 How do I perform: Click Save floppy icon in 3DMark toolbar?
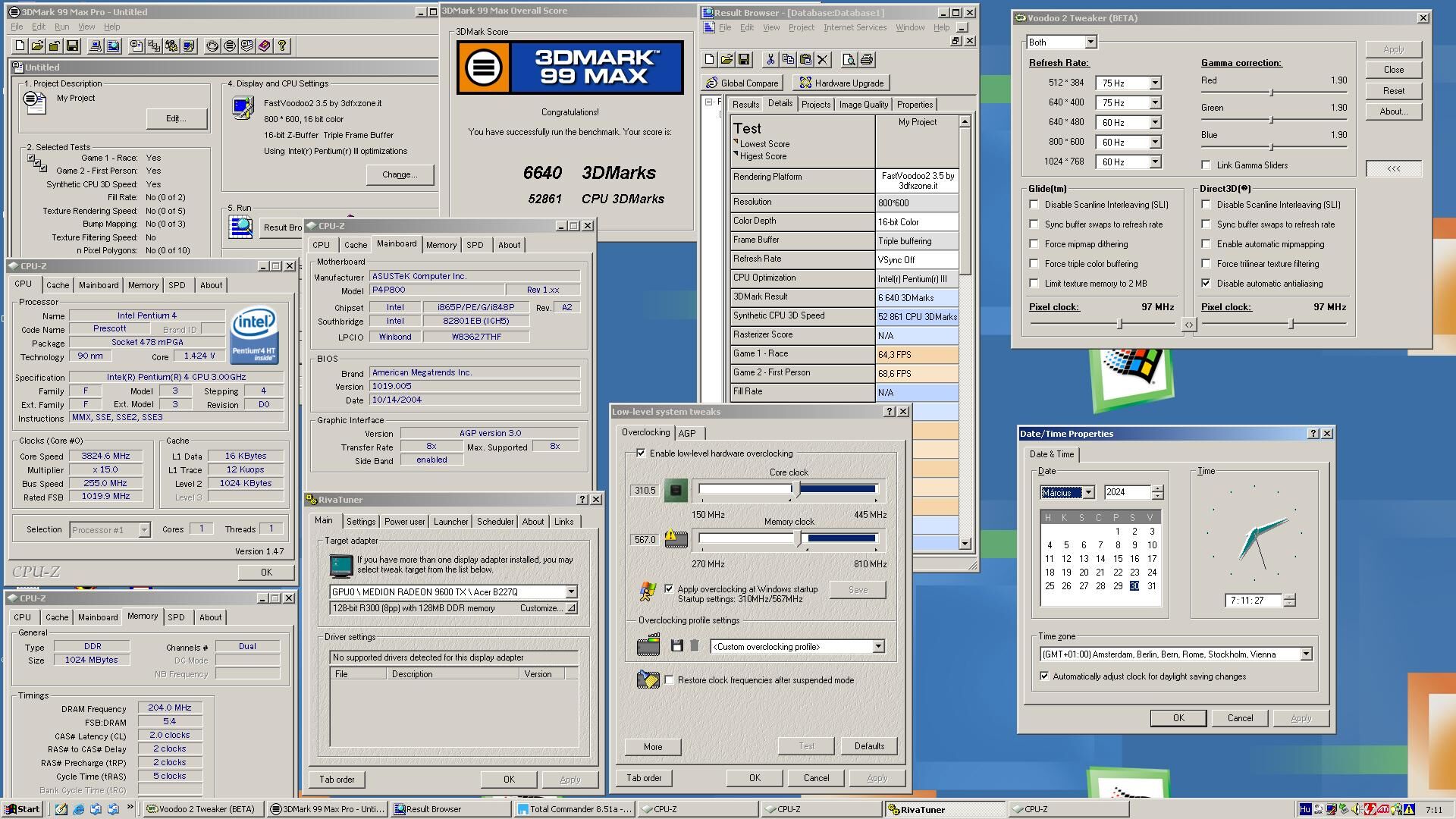pyautogui.click(x=72, y=45)
